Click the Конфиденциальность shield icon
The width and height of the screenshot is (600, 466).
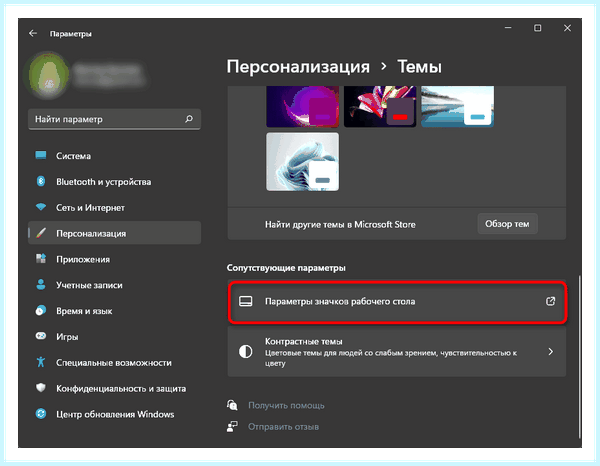pyautogui.click(x=41, y=388)
